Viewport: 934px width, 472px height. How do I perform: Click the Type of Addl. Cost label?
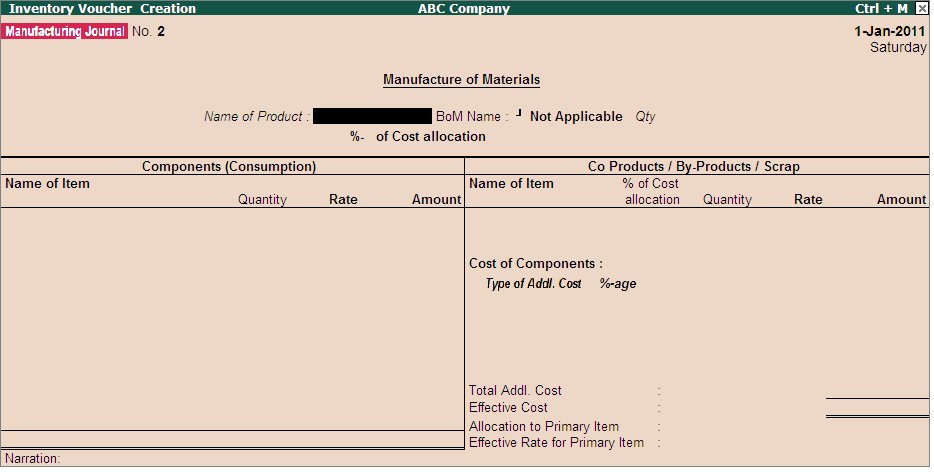(533, 284)
